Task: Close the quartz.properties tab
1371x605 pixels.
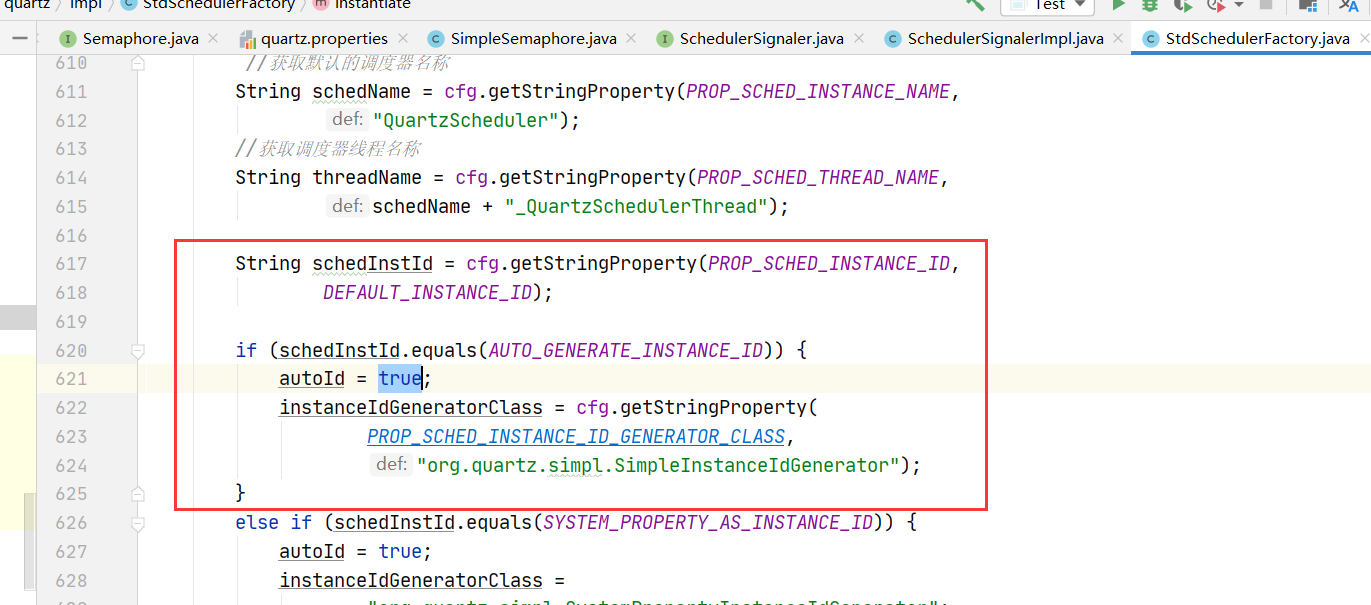Action: (x=402, y=40)
